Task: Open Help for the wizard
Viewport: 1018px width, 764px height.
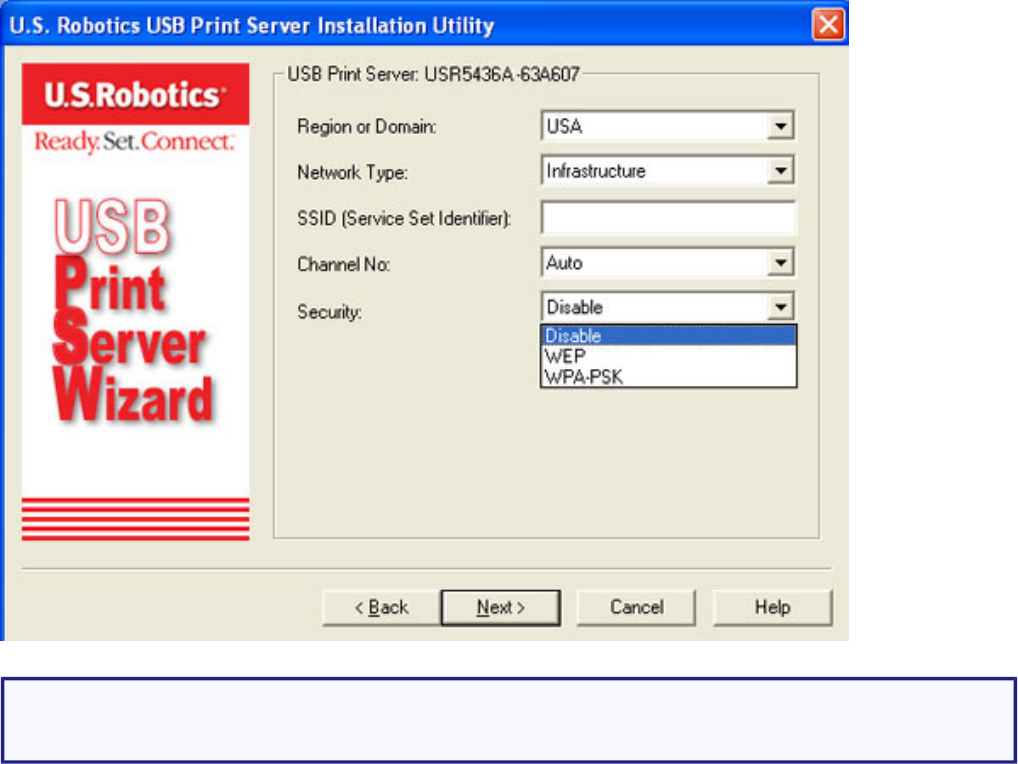Action: pyautogui.click(x=772, y=608)
